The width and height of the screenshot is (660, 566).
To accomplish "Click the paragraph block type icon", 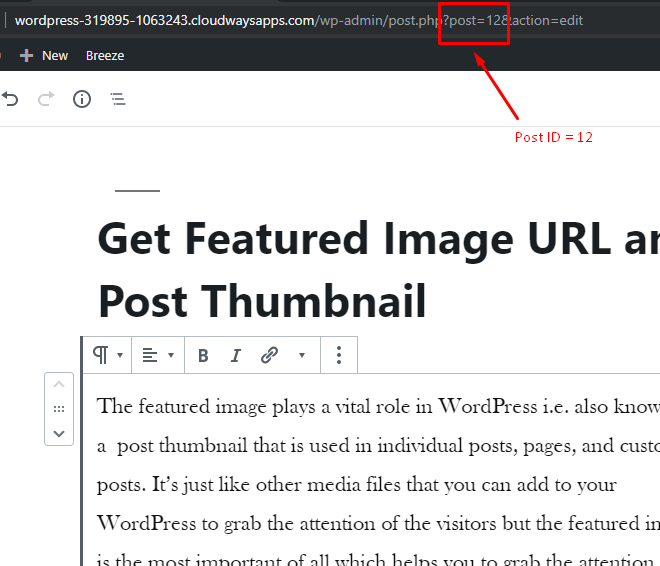I will point(101,355).
